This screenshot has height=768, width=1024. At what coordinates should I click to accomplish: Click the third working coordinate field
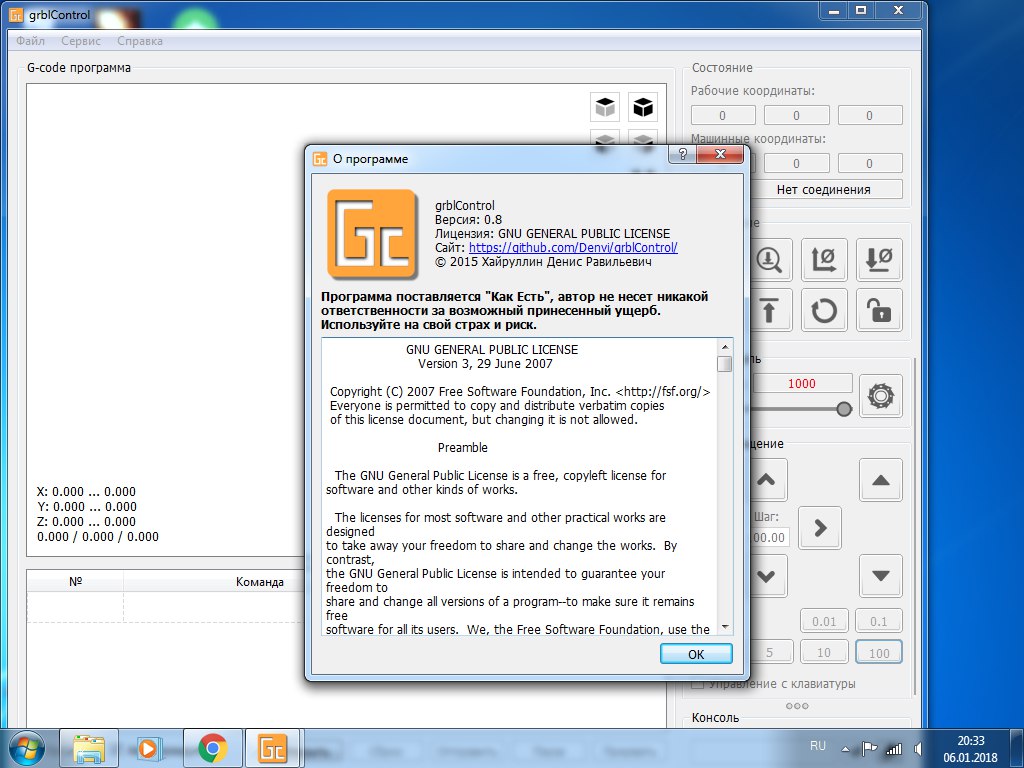tap(870, 116)
